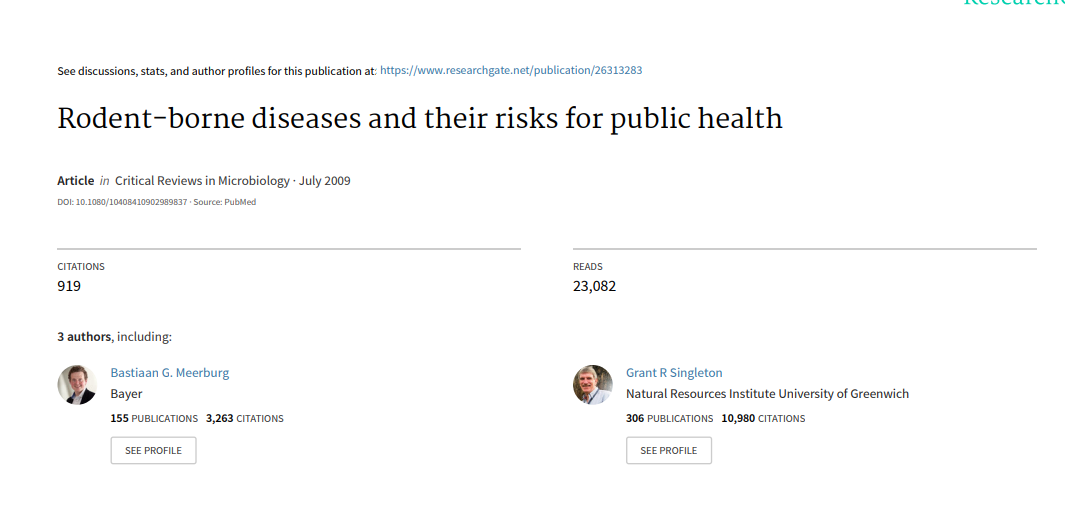The image size is (1065, 529).
Task: Click Singleton's 10,980 citations stat
Action: [x=763, y=418]
